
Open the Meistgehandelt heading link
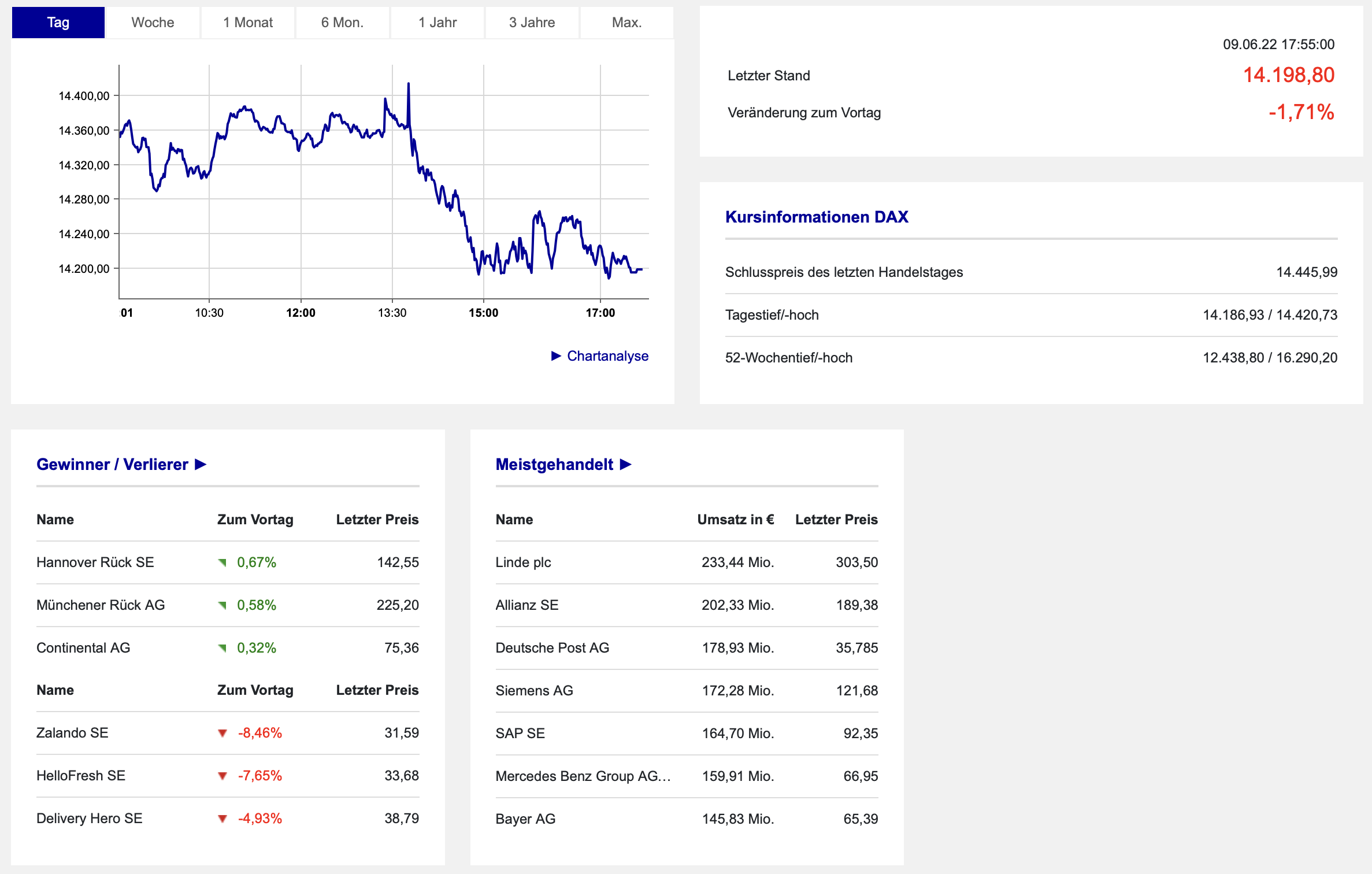click(554, 465)
